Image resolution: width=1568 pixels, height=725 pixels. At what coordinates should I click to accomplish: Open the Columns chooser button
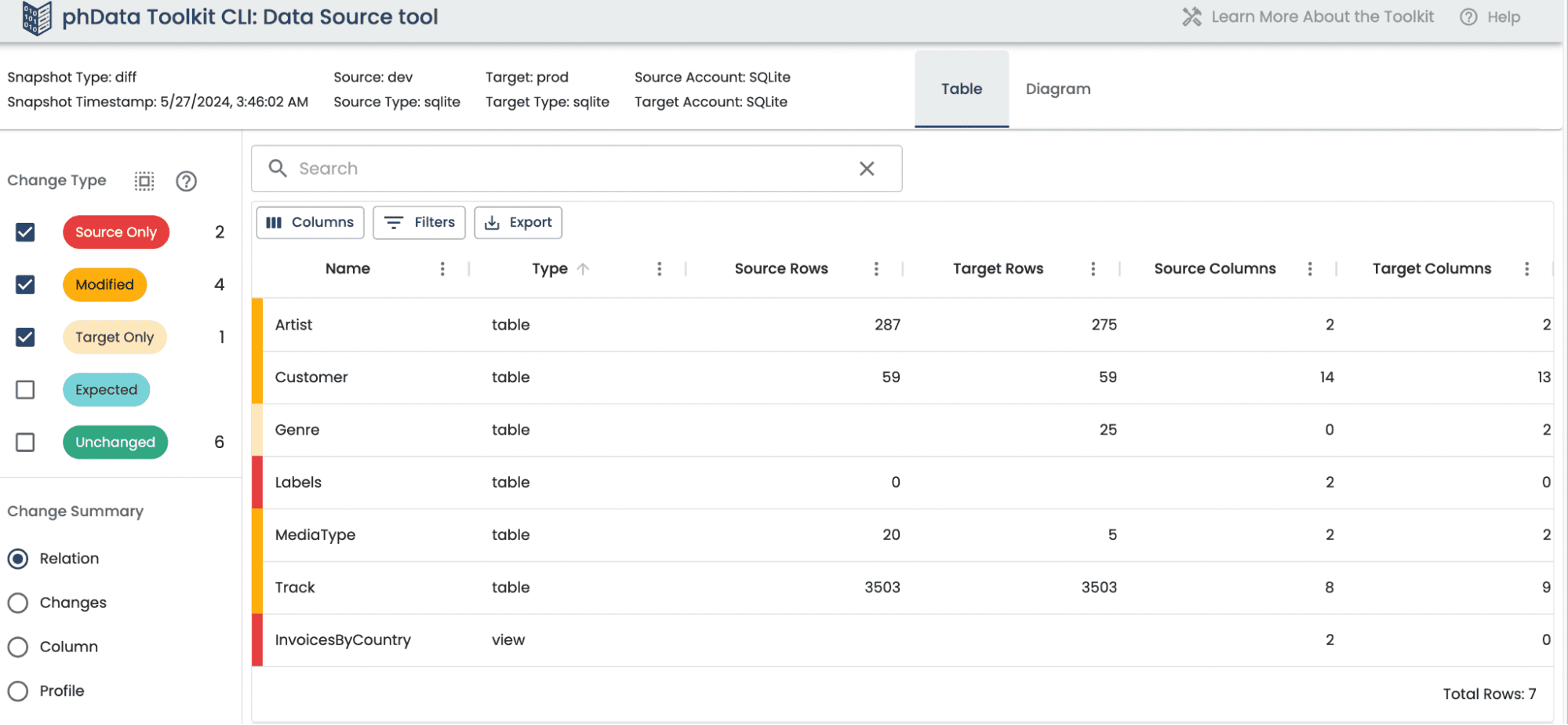[x=310, y=223]
